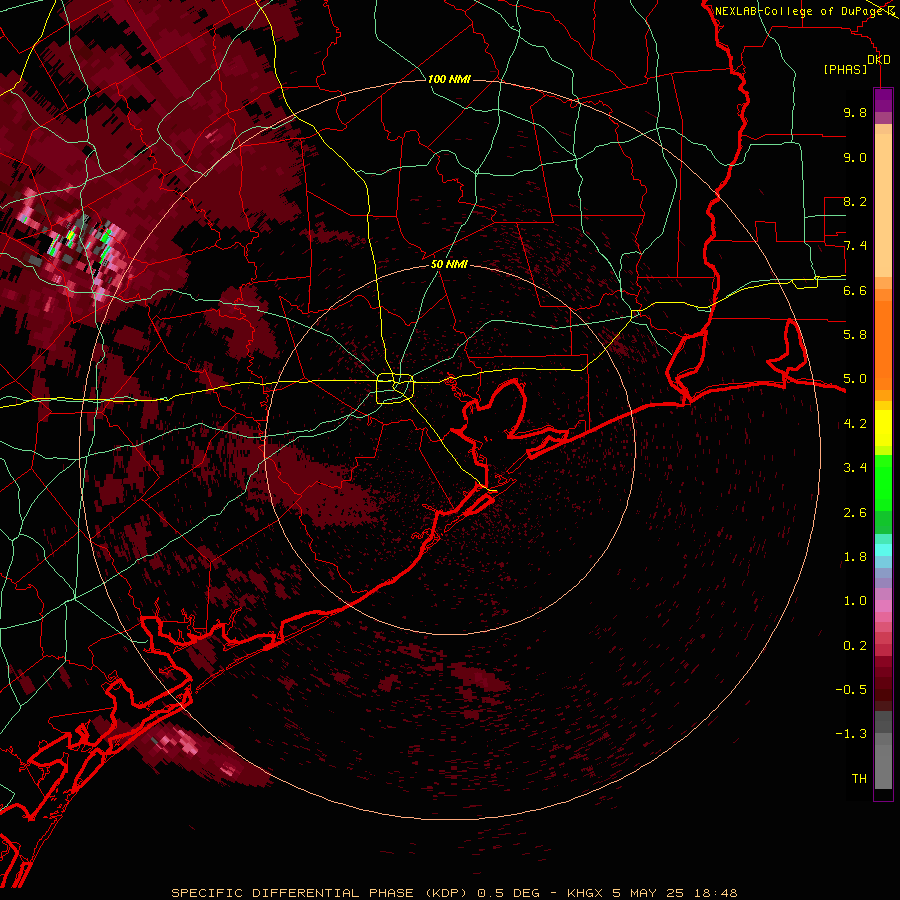Pick the cyan segment of the color bar
Screen dimensions: 900x900
click(x=883, y=549)
